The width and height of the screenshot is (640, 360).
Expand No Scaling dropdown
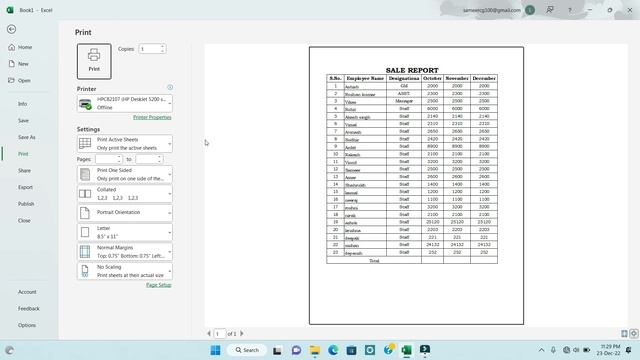124,271
